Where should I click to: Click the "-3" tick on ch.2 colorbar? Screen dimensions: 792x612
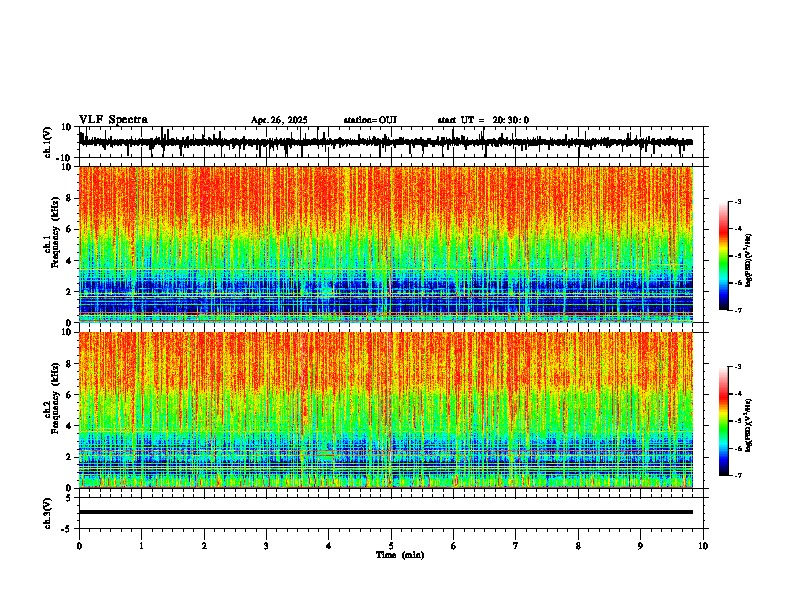click(x=738, y=367)
